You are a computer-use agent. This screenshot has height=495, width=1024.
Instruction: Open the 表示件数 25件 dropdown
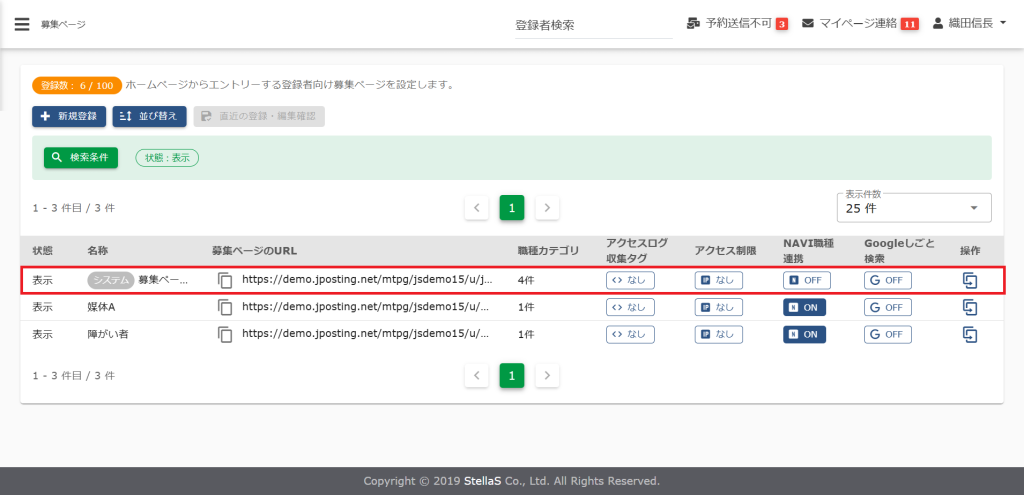point(913,208)
